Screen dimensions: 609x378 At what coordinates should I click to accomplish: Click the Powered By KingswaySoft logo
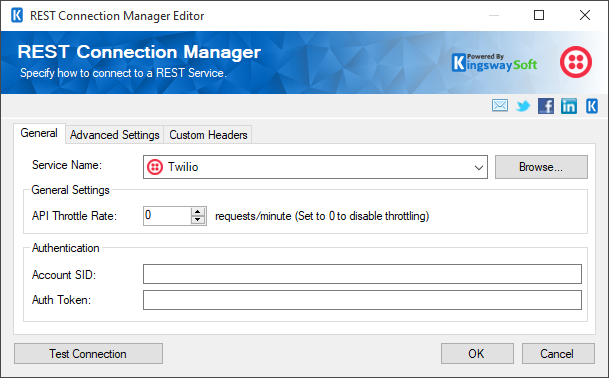pyautogui.click(x=495, y=63)
